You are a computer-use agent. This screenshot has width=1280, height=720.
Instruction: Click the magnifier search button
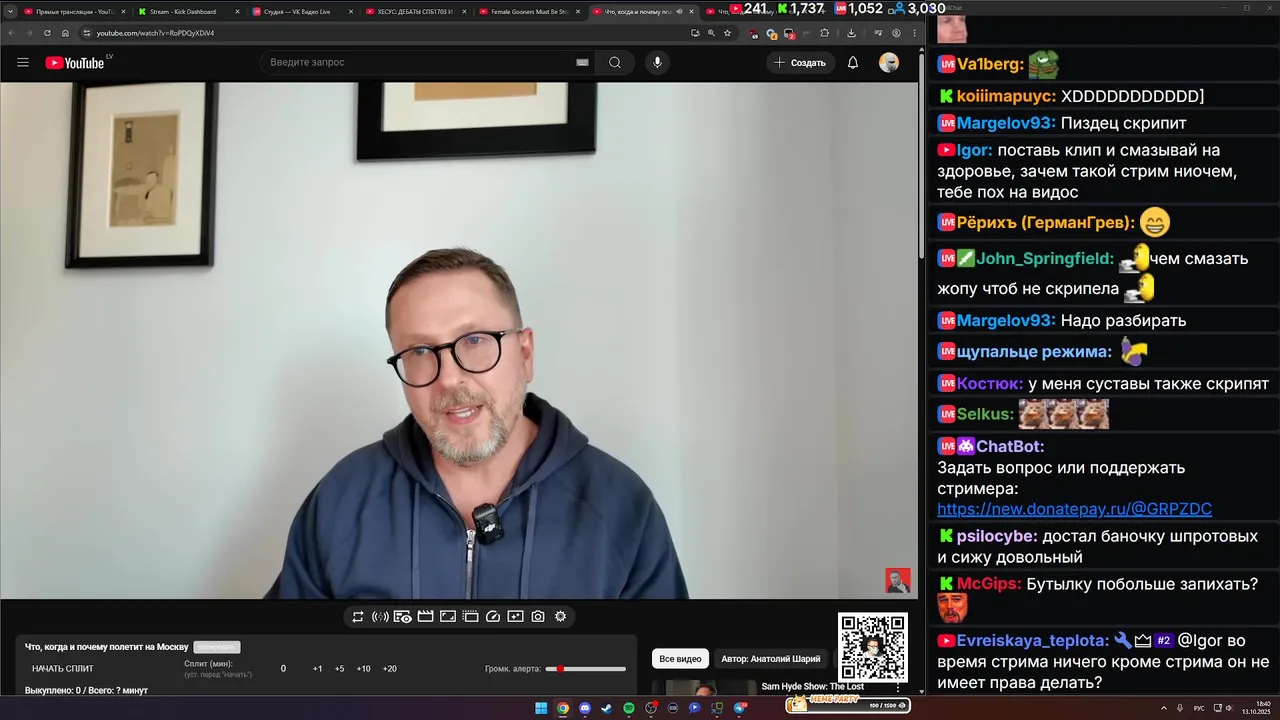click(x=615, y=62)
